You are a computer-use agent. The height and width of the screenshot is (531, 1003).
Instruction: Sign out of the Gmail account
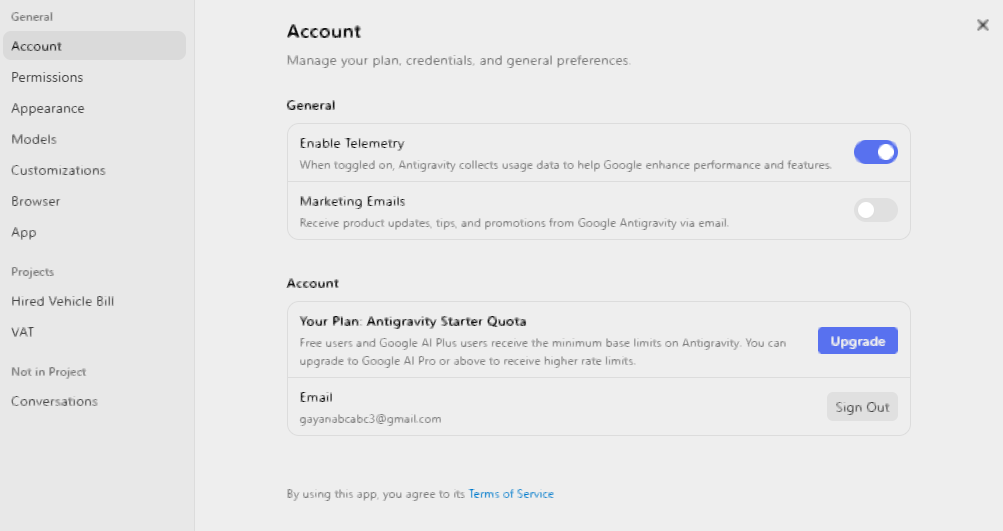click(862, 407)
